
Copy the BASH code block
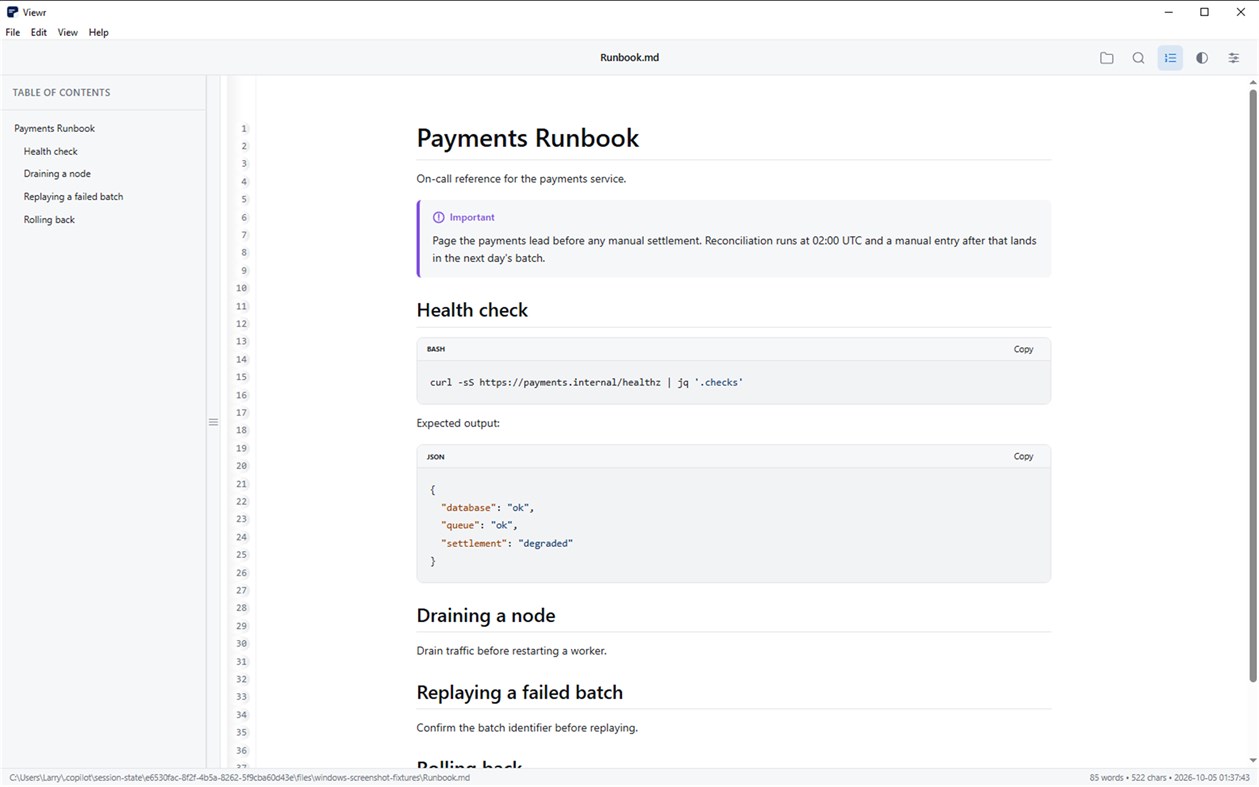[1023, 349]
